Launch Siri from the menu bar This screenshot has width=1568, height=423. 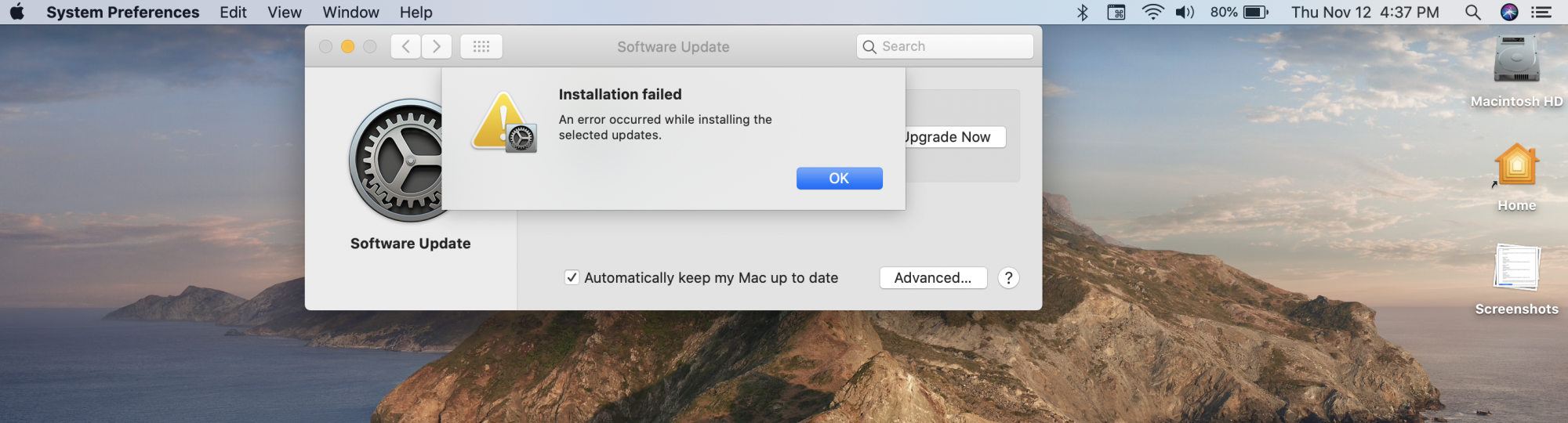pos(1509,12)
